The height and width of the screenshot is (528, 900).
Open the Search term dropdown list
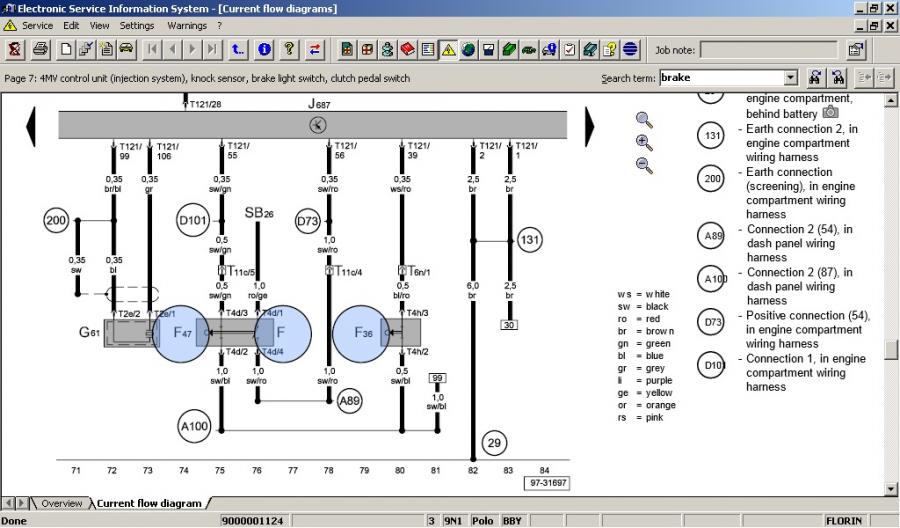point(791,78)
